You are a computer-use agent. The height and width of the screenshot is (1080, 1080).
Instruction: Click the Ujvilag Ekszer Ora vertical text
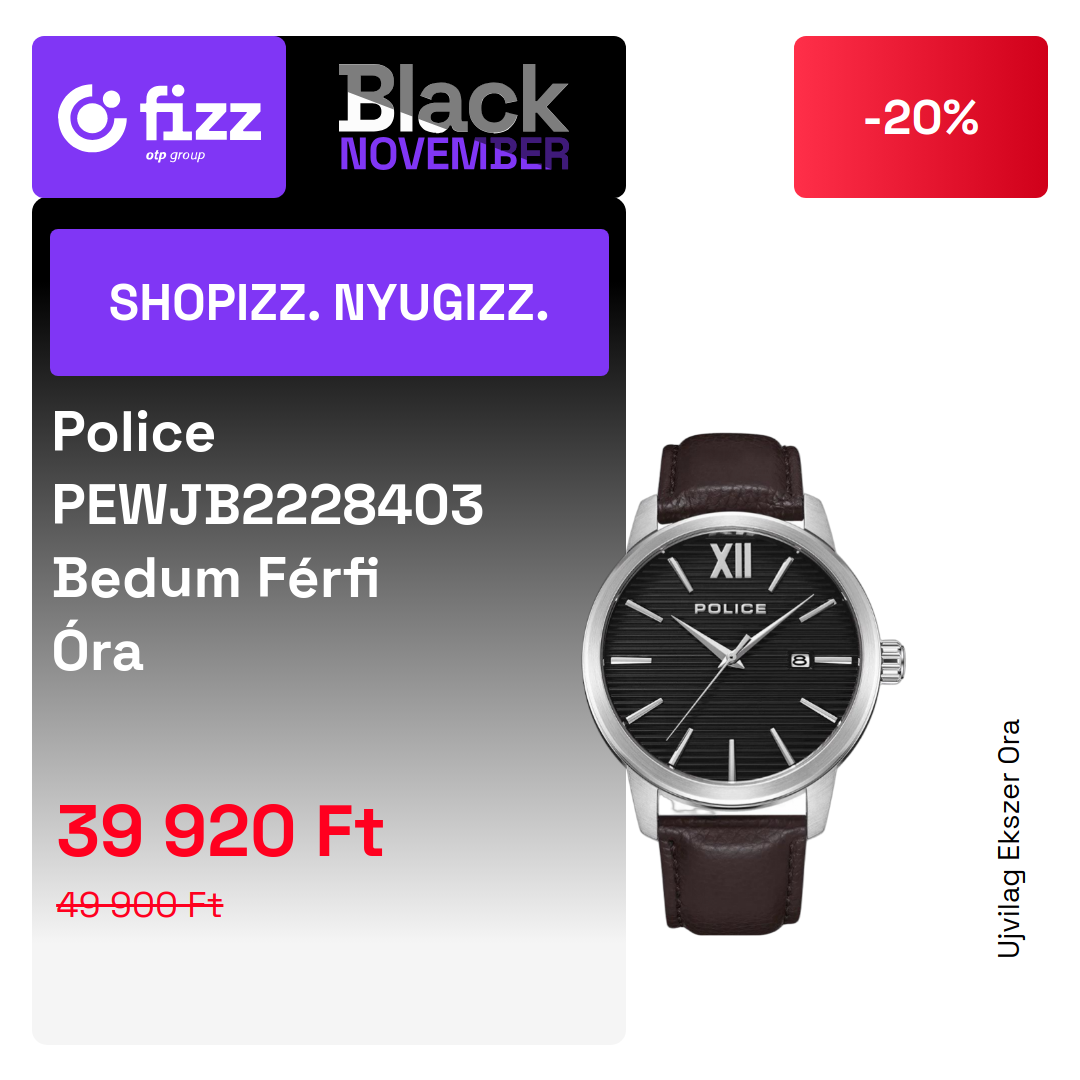coord(1010,838)
